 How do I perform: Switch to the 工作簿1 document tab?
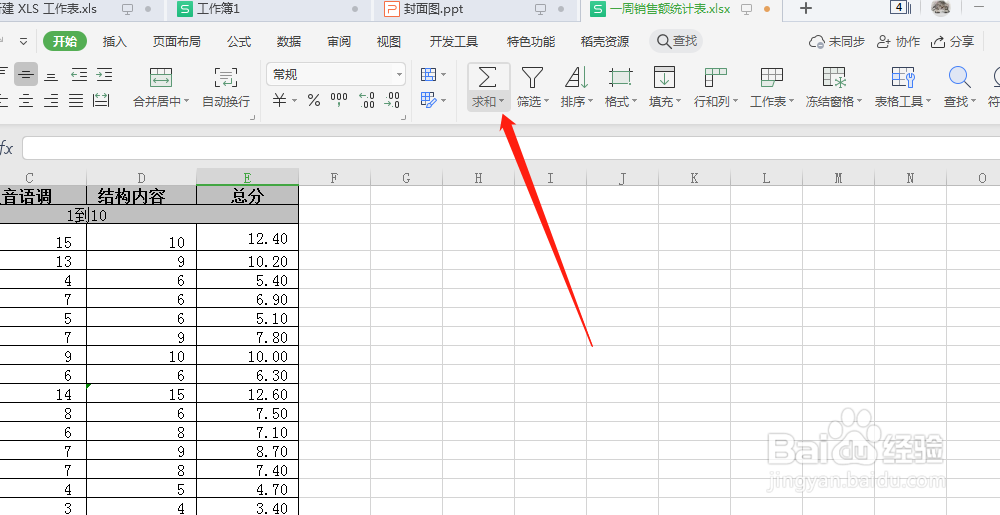[x=268, y=9]
